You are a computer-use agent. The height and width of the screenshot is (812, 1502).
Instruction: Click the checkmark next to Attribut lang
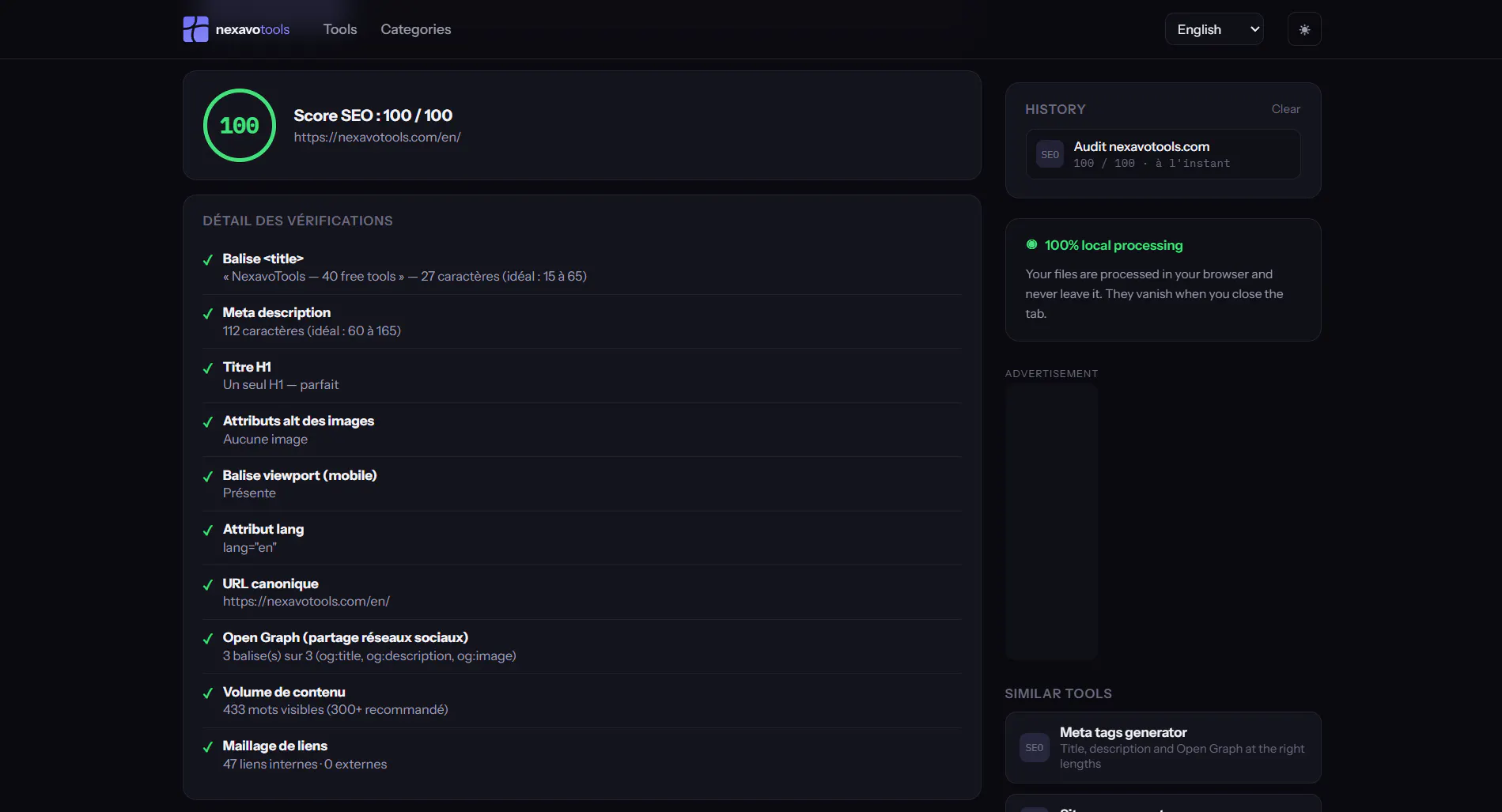(208, 530)
